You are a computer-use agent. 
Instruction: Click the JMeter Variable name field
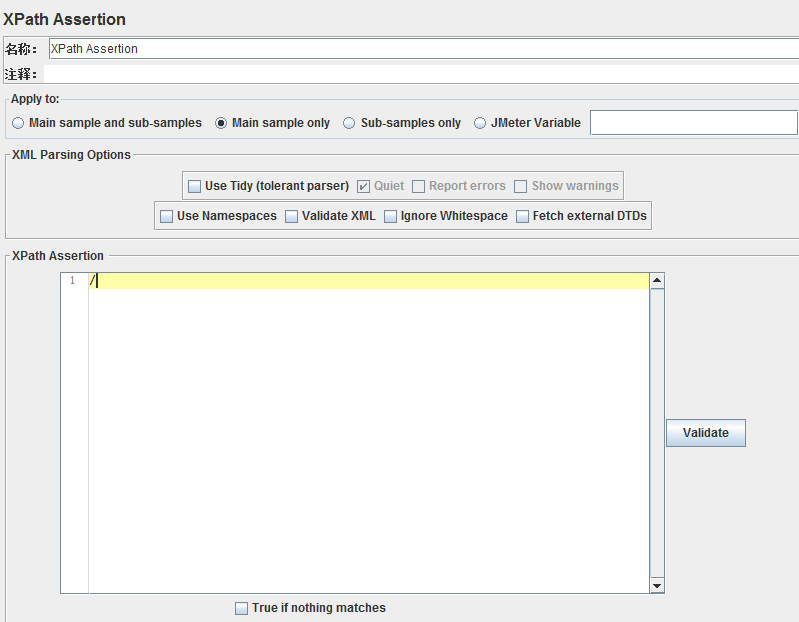pos(694,123)
